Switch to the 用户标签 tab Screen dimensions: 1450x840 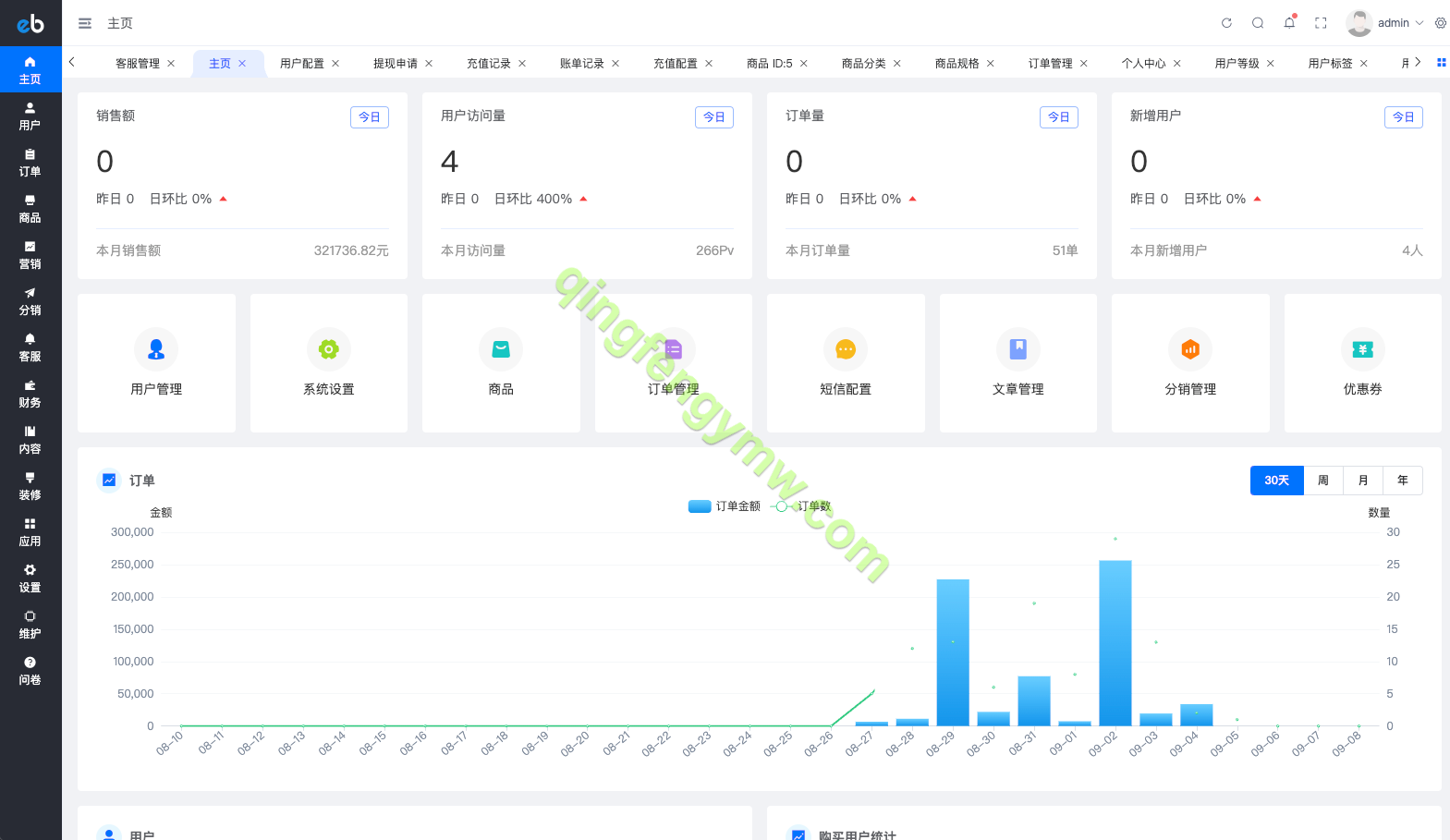(1331, 64)
